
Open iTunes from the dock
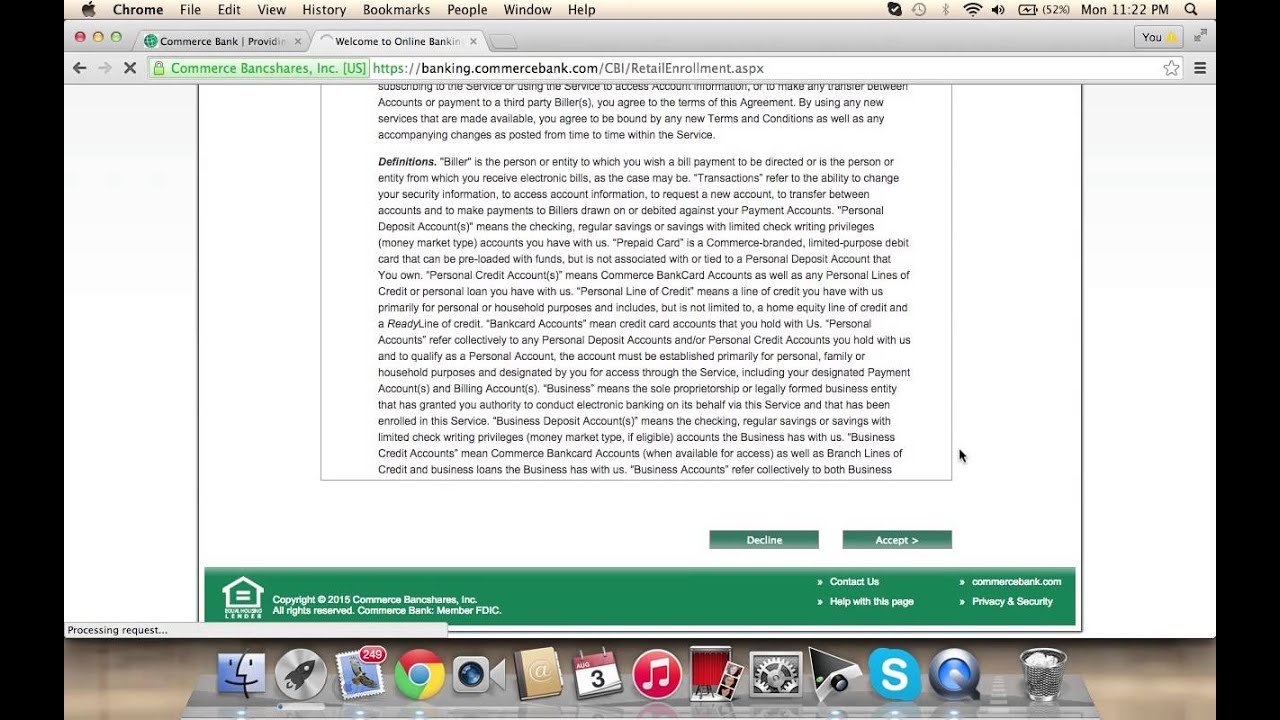tap(657, 676)
